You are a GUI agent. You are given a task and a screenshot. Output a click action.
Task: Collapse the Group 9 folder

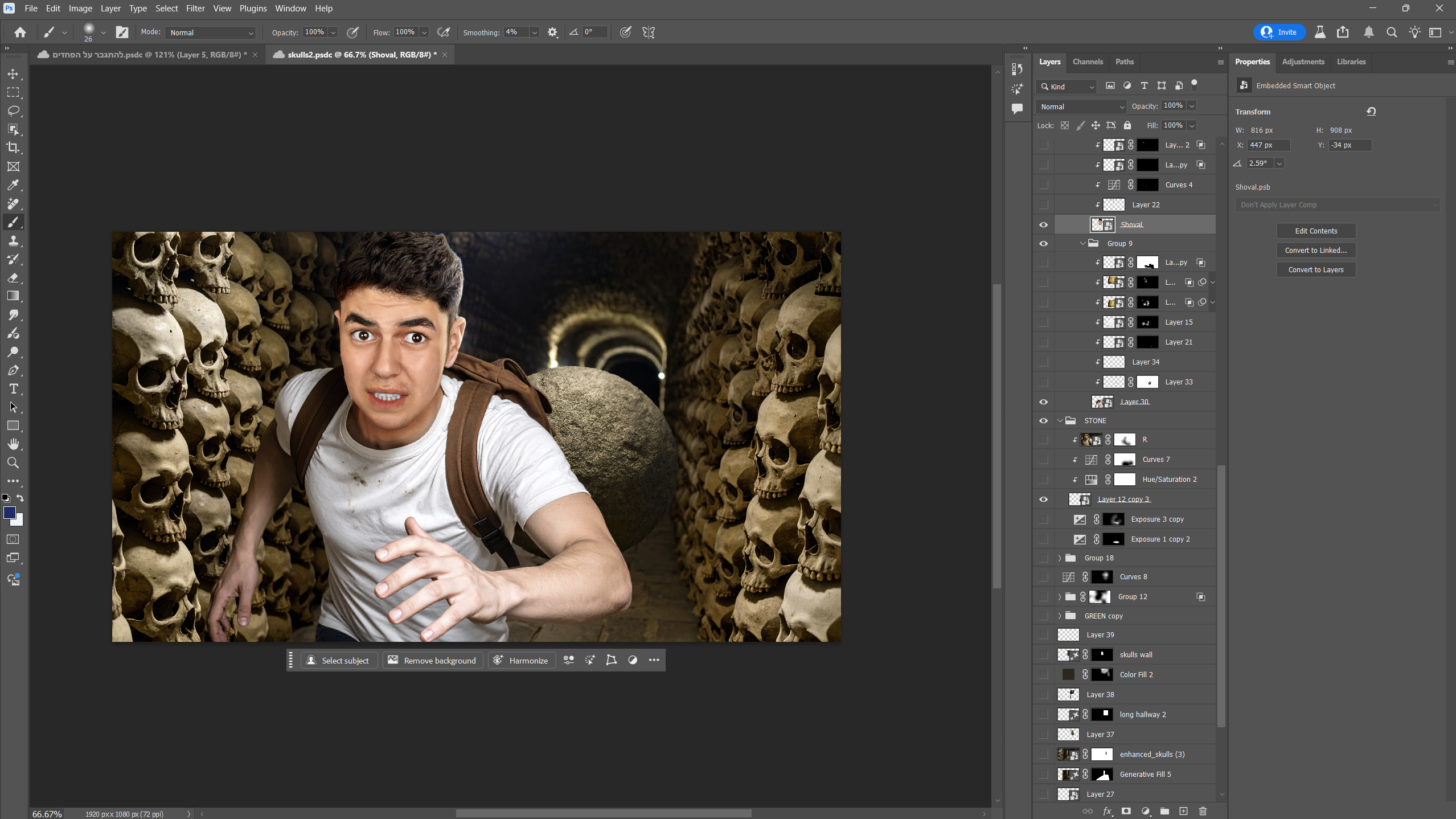point(1082,244)
